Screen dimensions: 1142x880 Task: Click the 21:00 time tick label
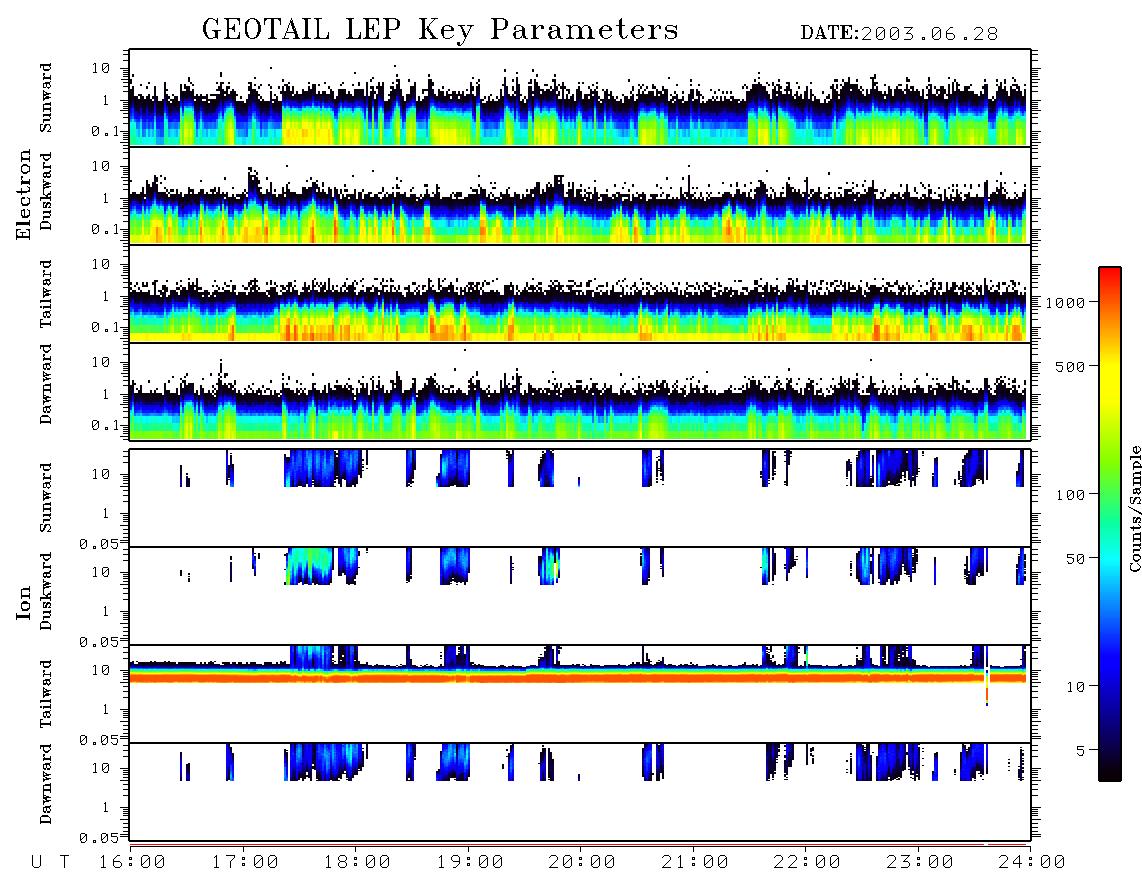[695, 862]
